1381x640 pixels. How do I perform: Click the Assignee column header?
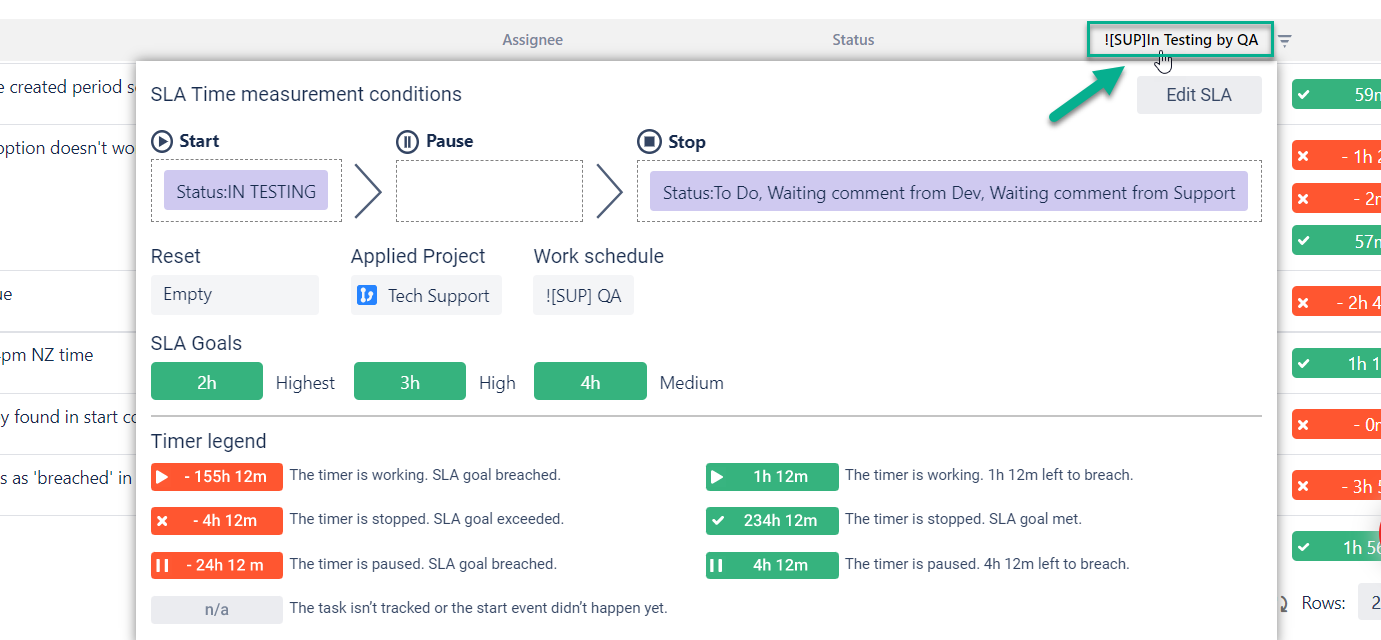point(532,40)
